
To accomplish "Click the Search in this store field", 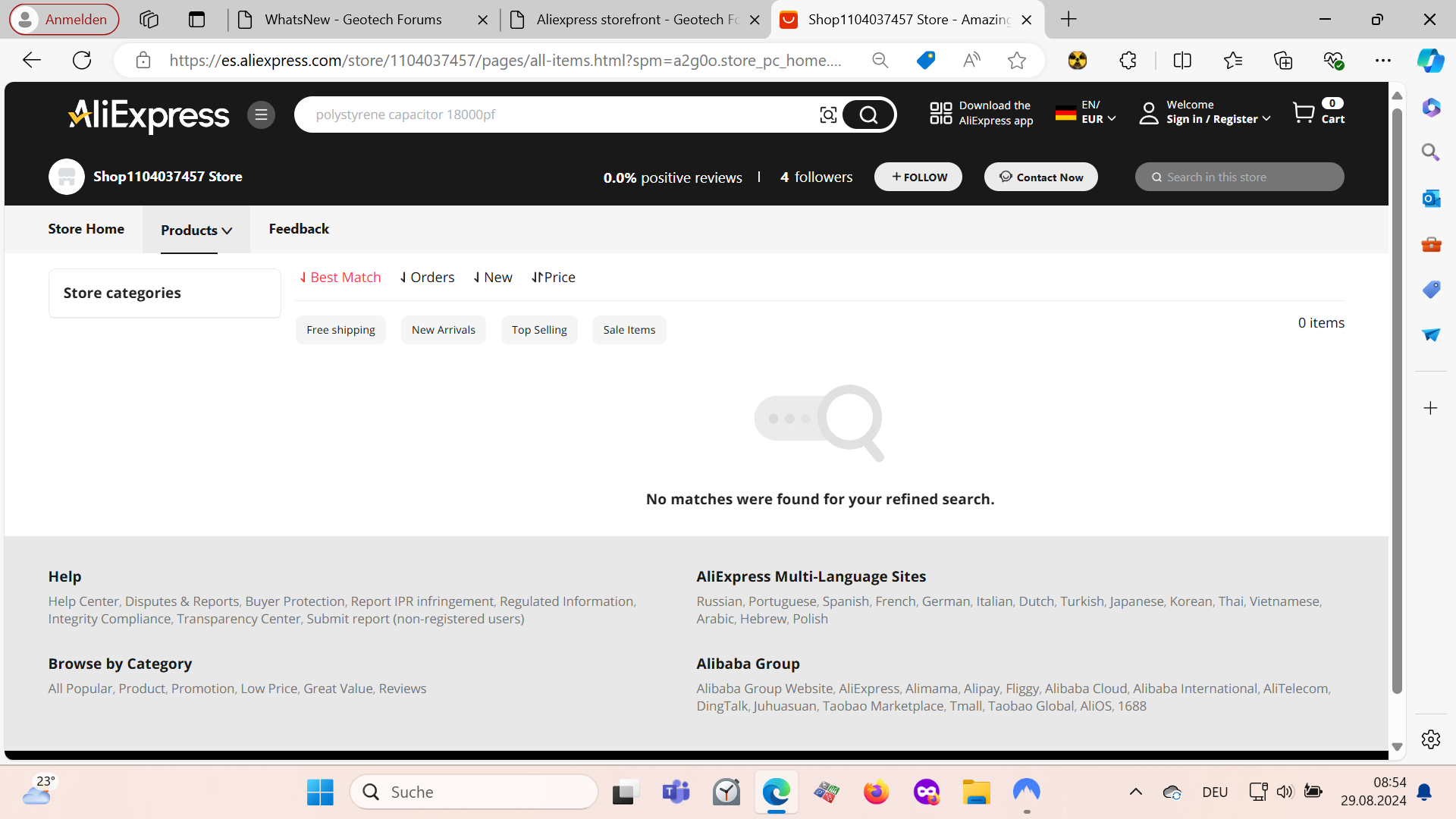I will coord(1240,177).
